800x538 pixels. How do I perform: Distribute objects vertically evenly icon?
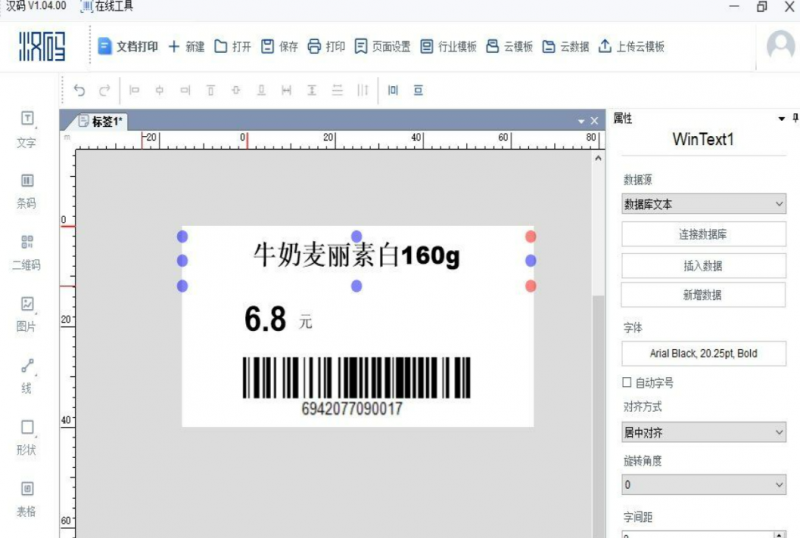click(337, 90)
